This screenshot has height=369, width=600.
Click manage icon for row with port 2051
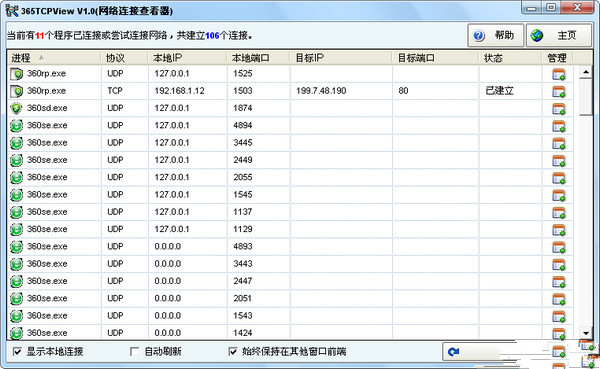[x=559, y=299]
